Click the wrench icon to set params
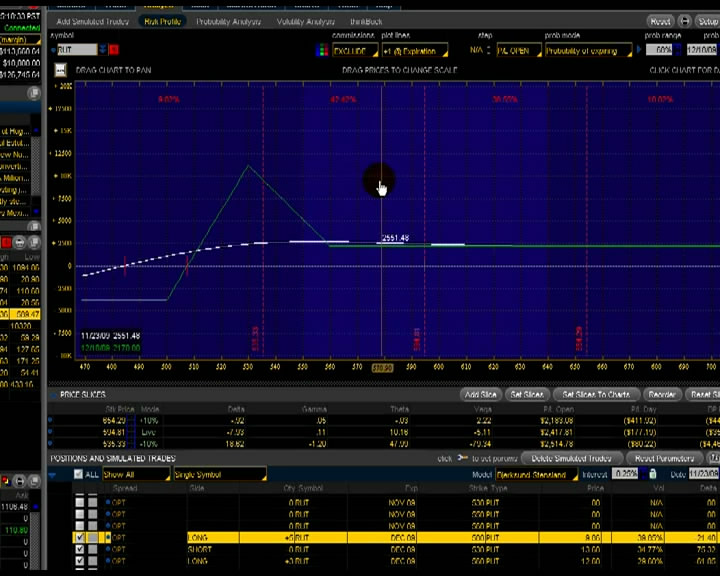Image resolution: width=720 pixels, height=576 pixels. pyautogui.click(x=462, y=458)
